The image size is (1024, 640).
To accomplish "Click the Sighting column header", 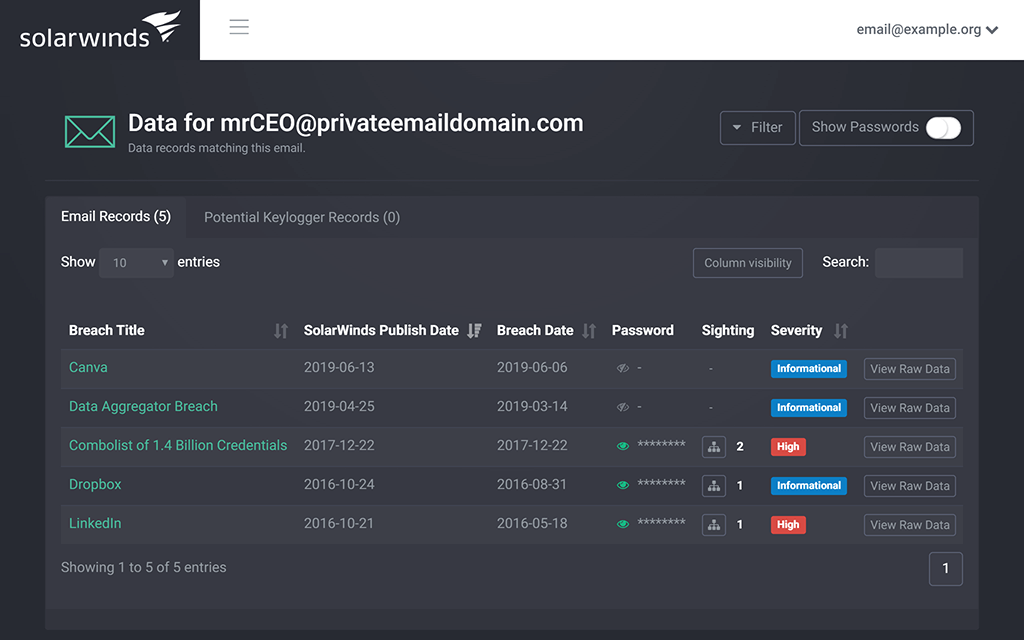I will [x=728, y=330].
